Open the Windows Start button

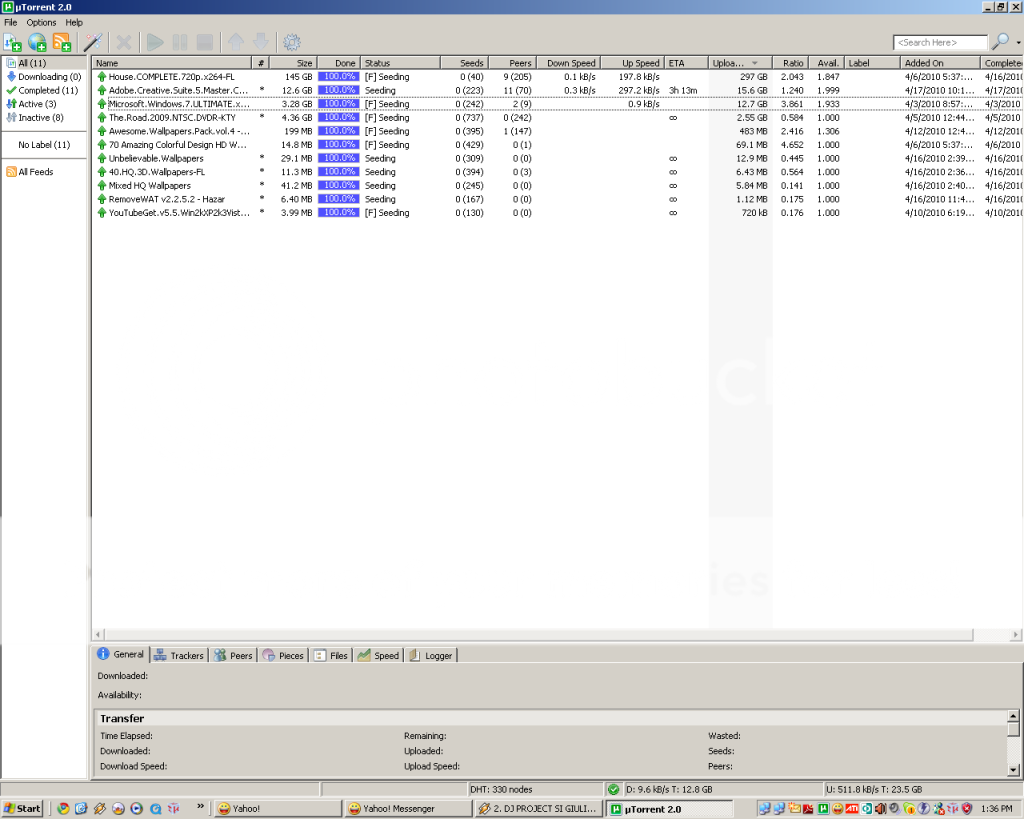point(22,808)
